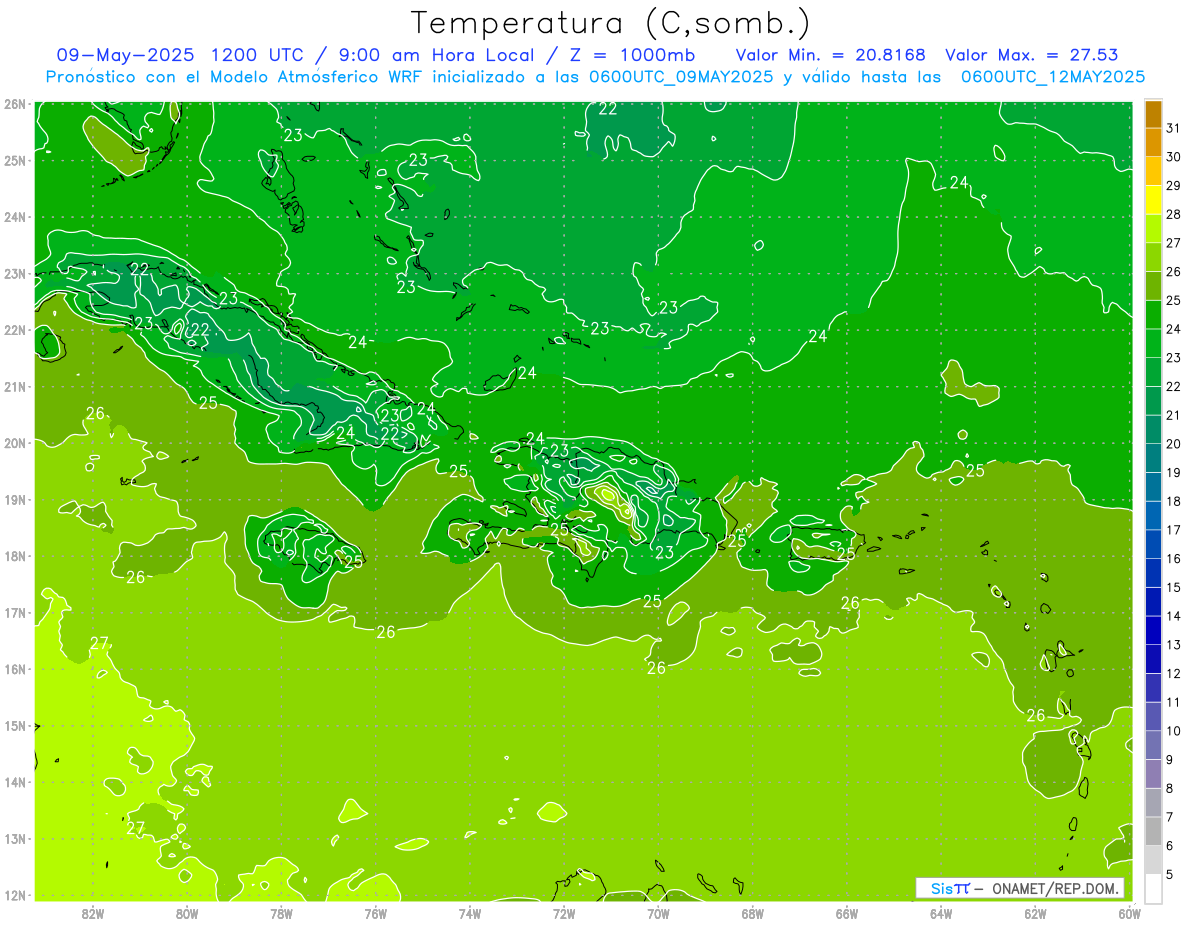This screenshot has height=927, width=1200.
Task: Click the "24N" latitude axis label
Action: pyautogui.click(x=15, y=217)
